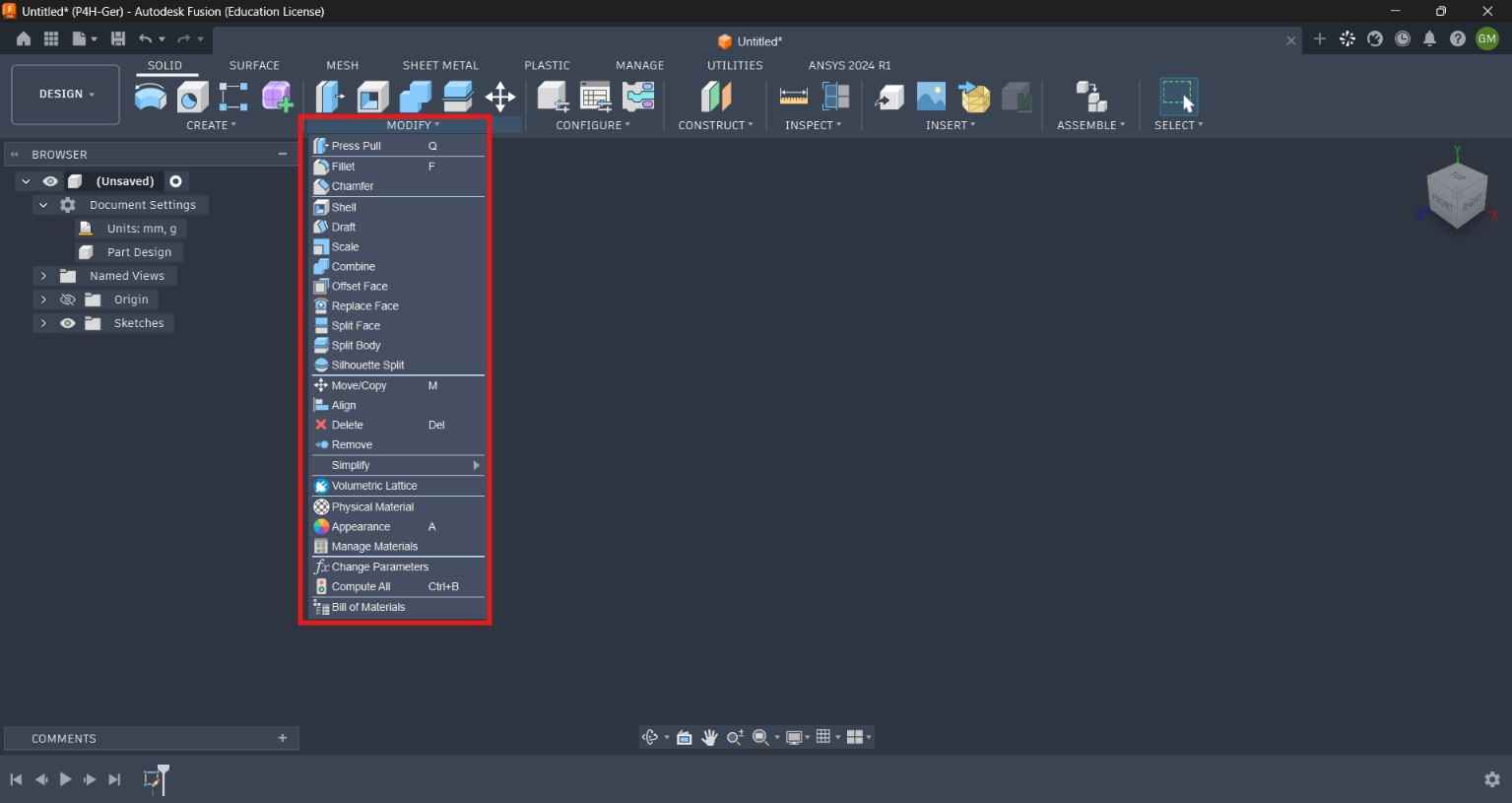Click the Extrude icon in Create
Screen dimensions: 1512x803
(192, 96)
